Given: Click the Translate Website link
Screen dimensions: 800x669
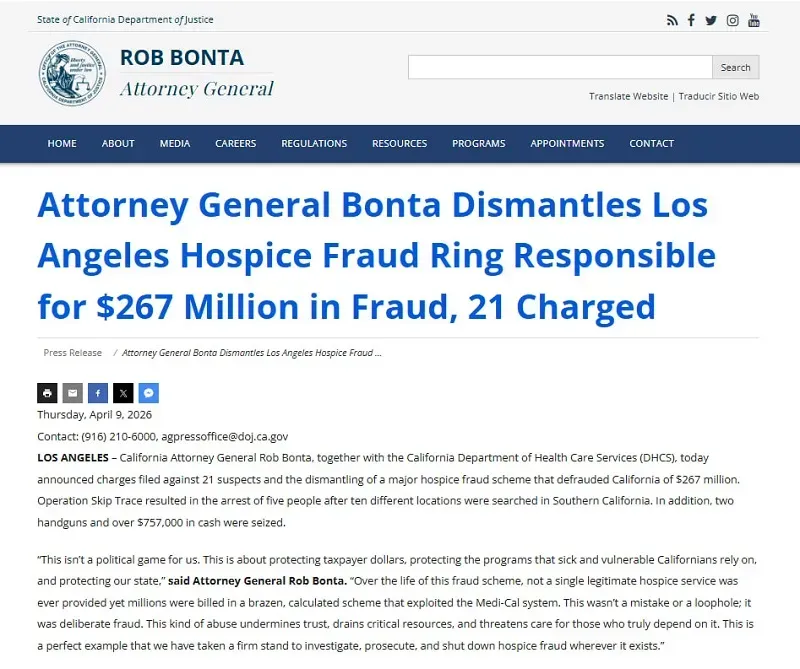Looking at the screenshot, I should (628, 96).
